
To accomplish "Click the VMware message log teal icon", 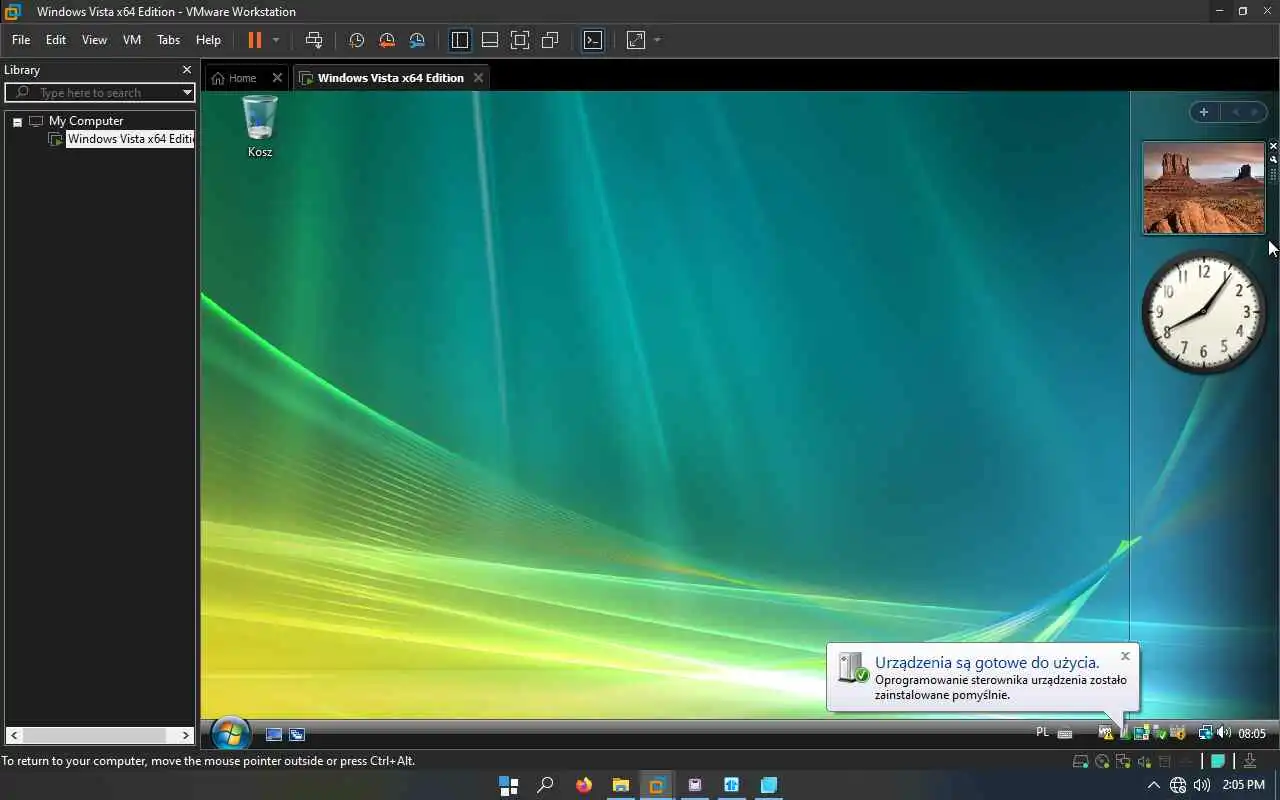I will (x=1218, y=762).
